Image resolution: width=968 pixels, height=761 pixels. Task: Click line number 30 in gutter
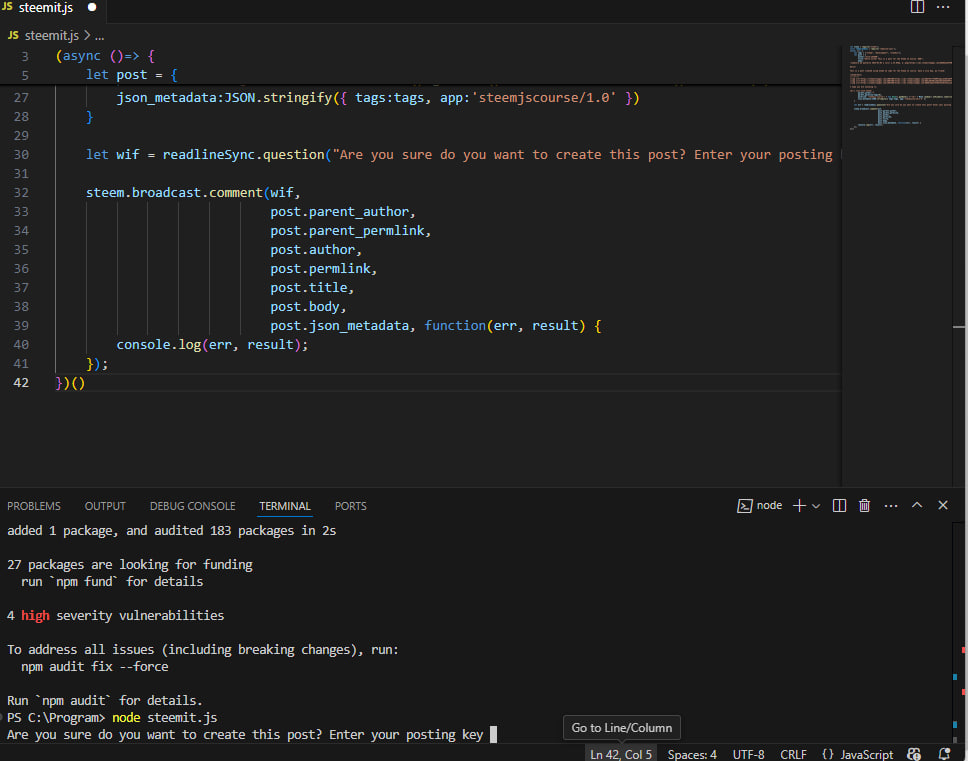pyautogui.click(x=21, y=154)
